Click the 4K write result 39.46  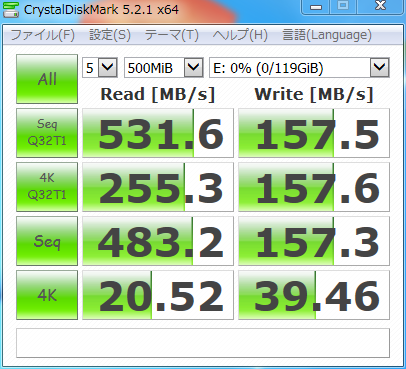(314, 295)
